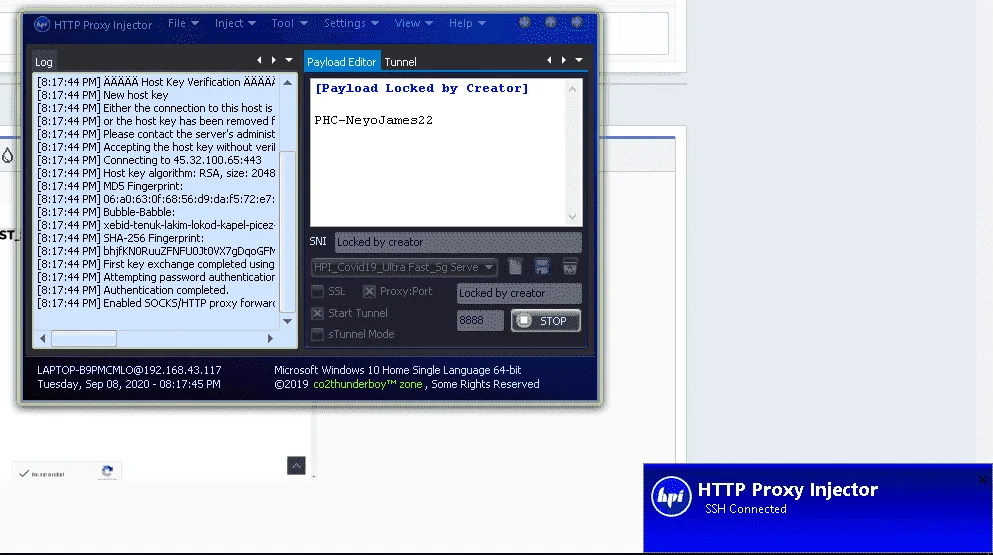
Task: Click the proxy field showing Locked by creator
Action: 519,293
